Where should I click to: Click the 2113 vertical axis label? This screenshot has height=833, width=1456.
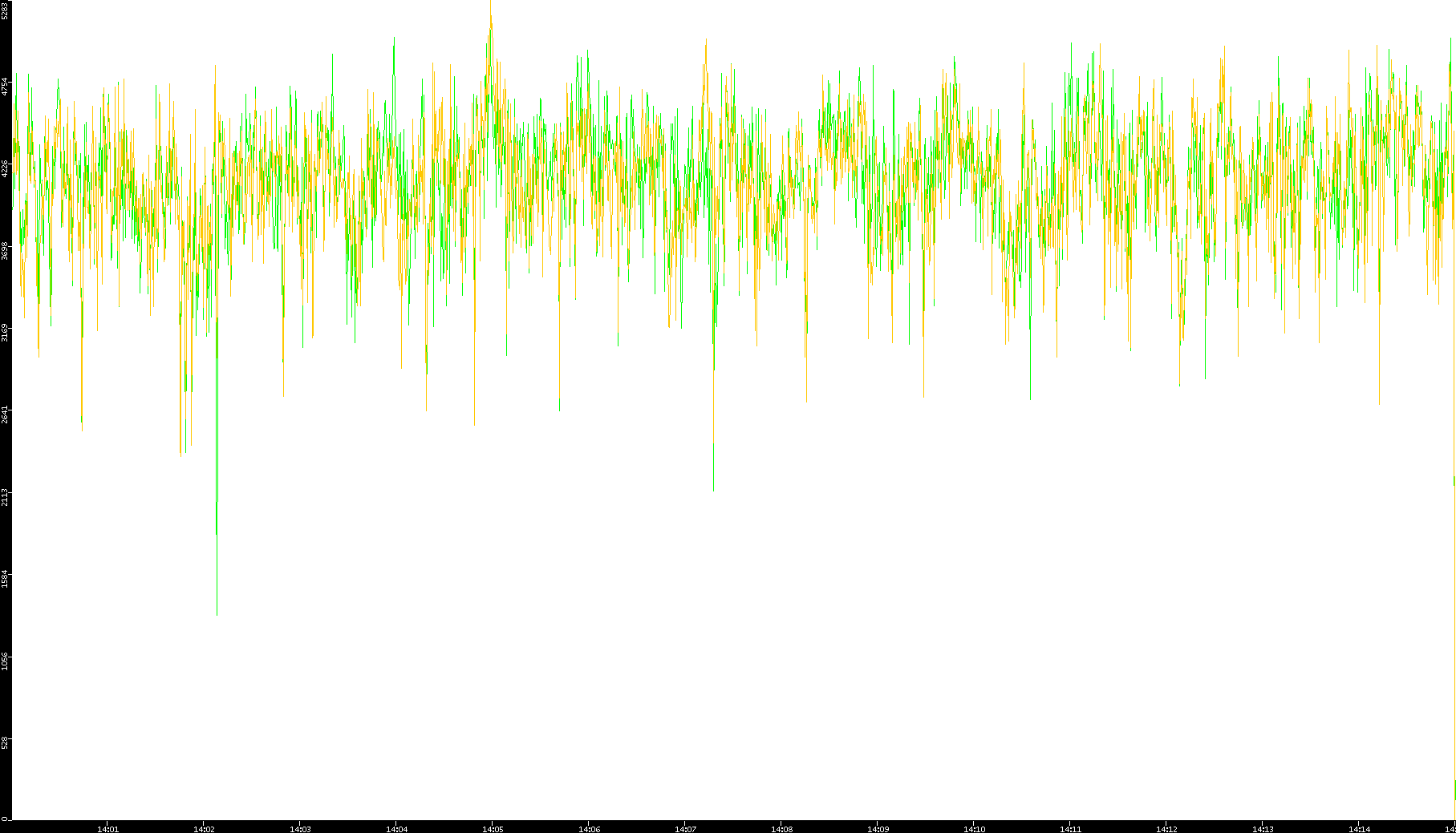(x=5, y=496)
